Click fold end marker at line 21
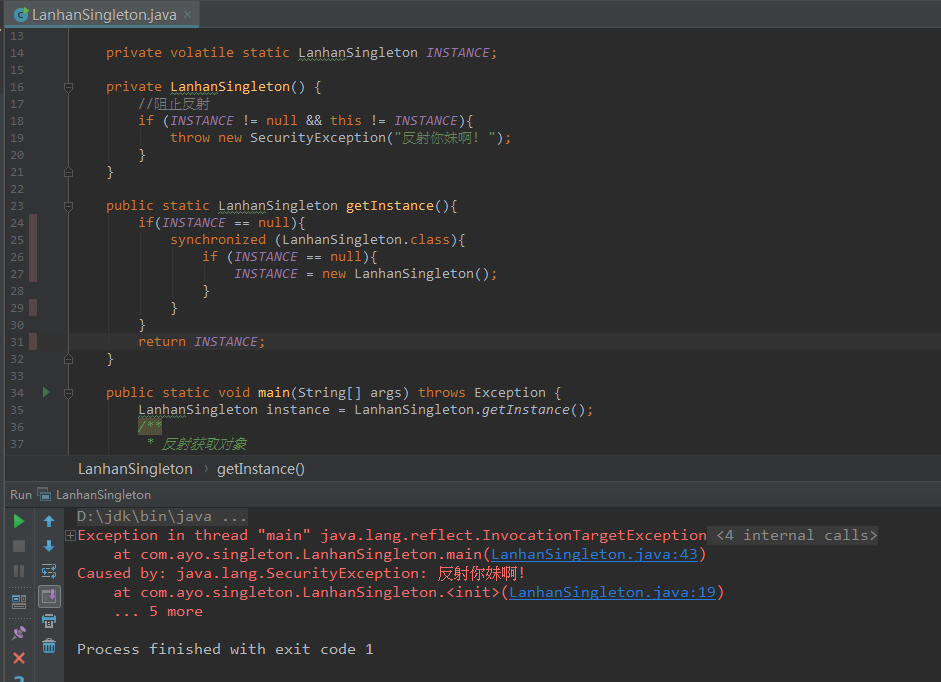This screenshot has width=941, height=682. [x=68, y=172]
